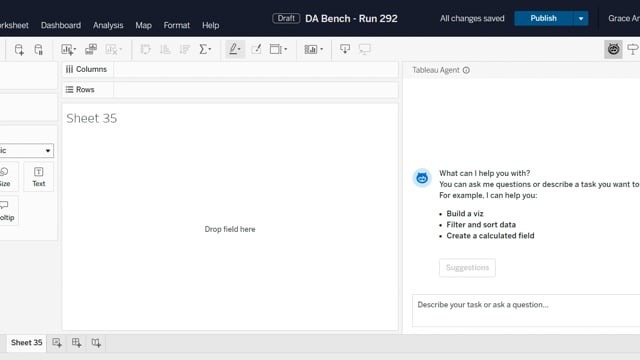Click the Tableau Agent panel heading

436,70
